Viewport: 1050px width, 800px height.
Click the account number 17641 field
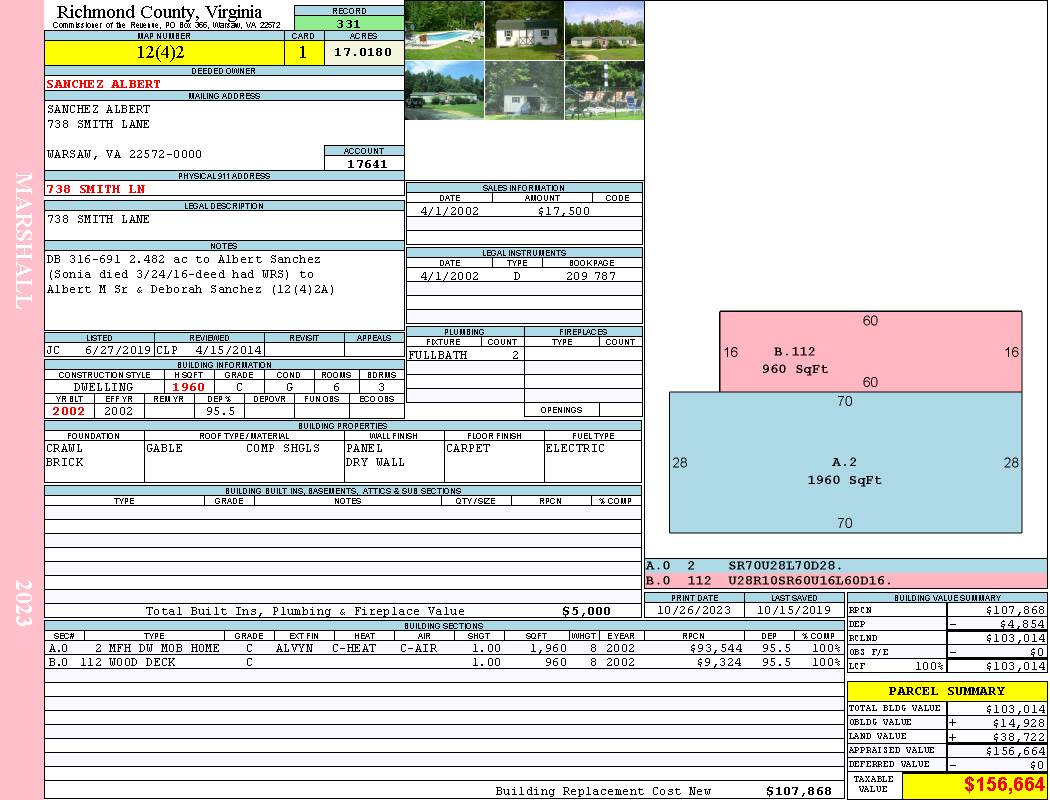364,164
